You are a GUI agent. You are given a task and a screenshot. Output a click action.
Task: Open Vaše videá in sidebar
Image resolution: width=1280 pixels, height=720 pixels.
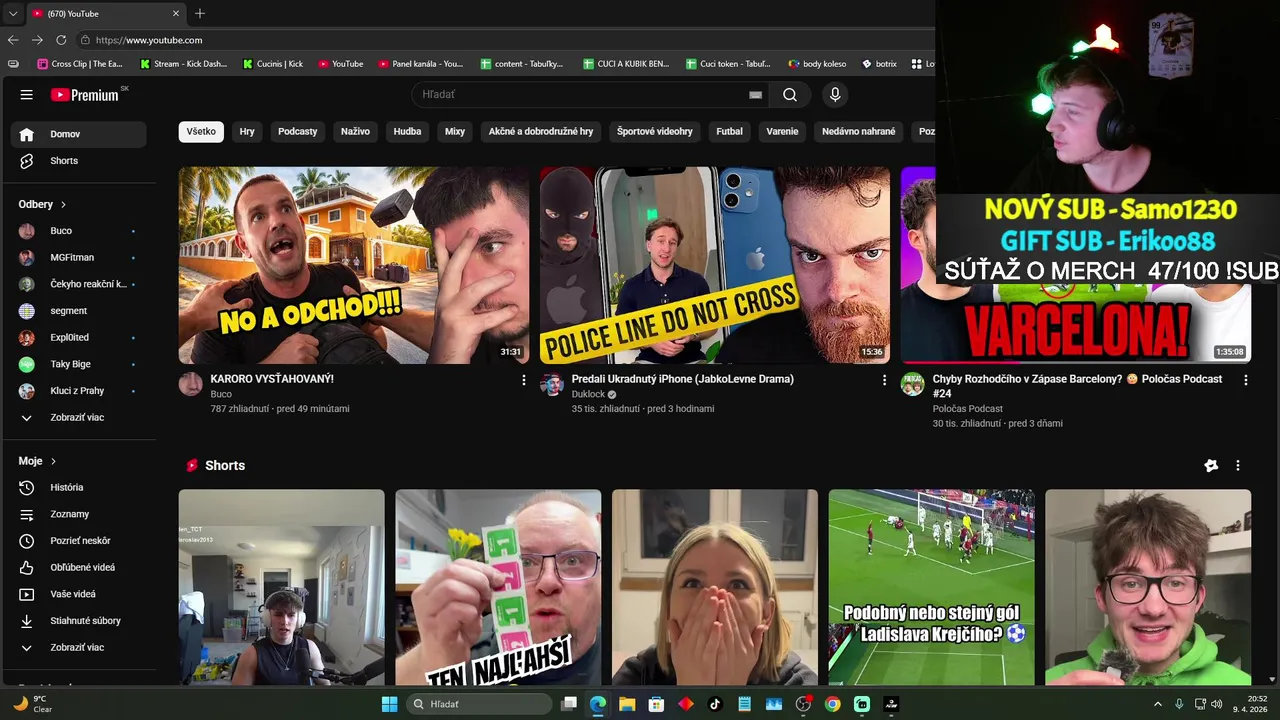point(79,594)
